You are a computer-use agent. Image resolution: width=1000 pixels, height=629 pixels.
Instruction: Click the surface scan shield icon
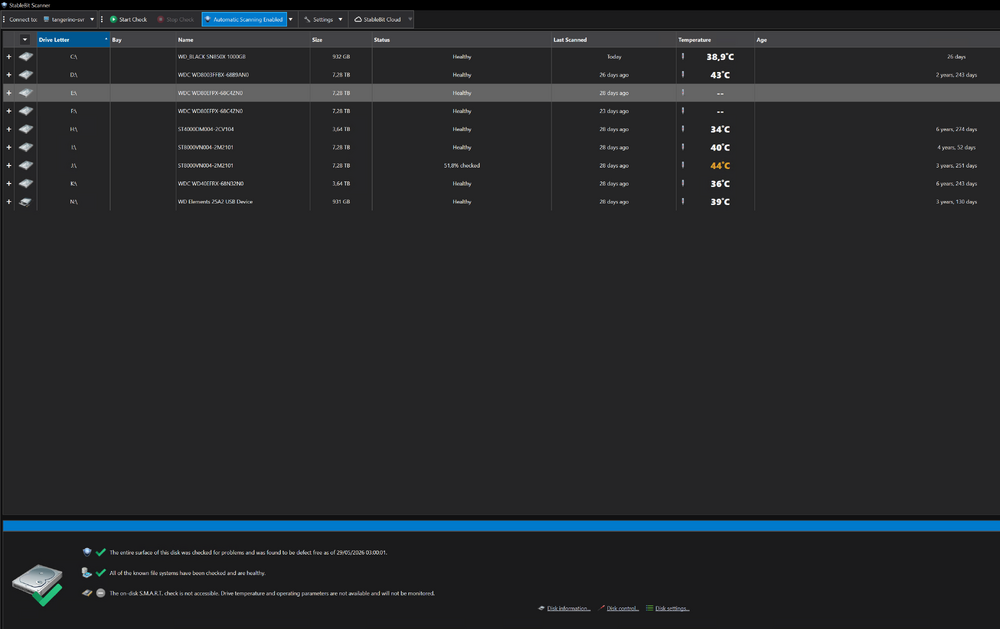[87, 552]
